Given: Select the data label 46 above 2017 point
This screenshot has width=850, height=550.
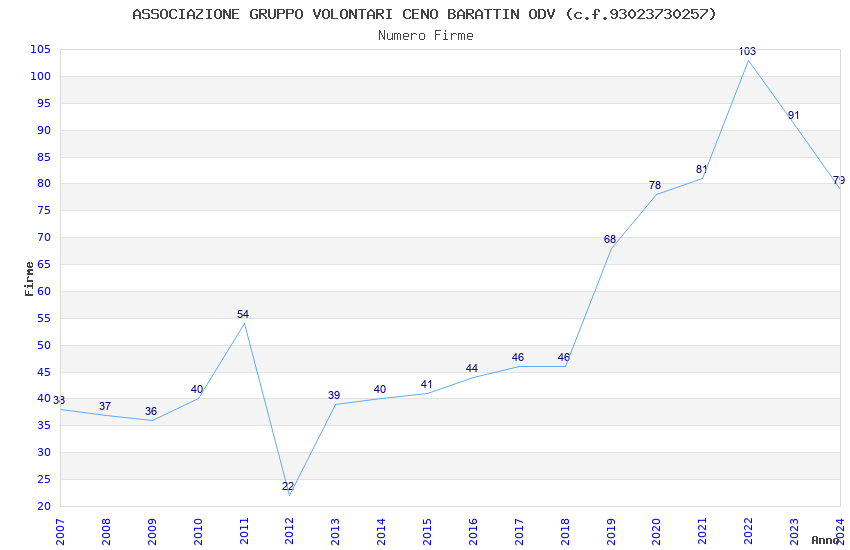Looking at the screenshot, I should (518, 358).
